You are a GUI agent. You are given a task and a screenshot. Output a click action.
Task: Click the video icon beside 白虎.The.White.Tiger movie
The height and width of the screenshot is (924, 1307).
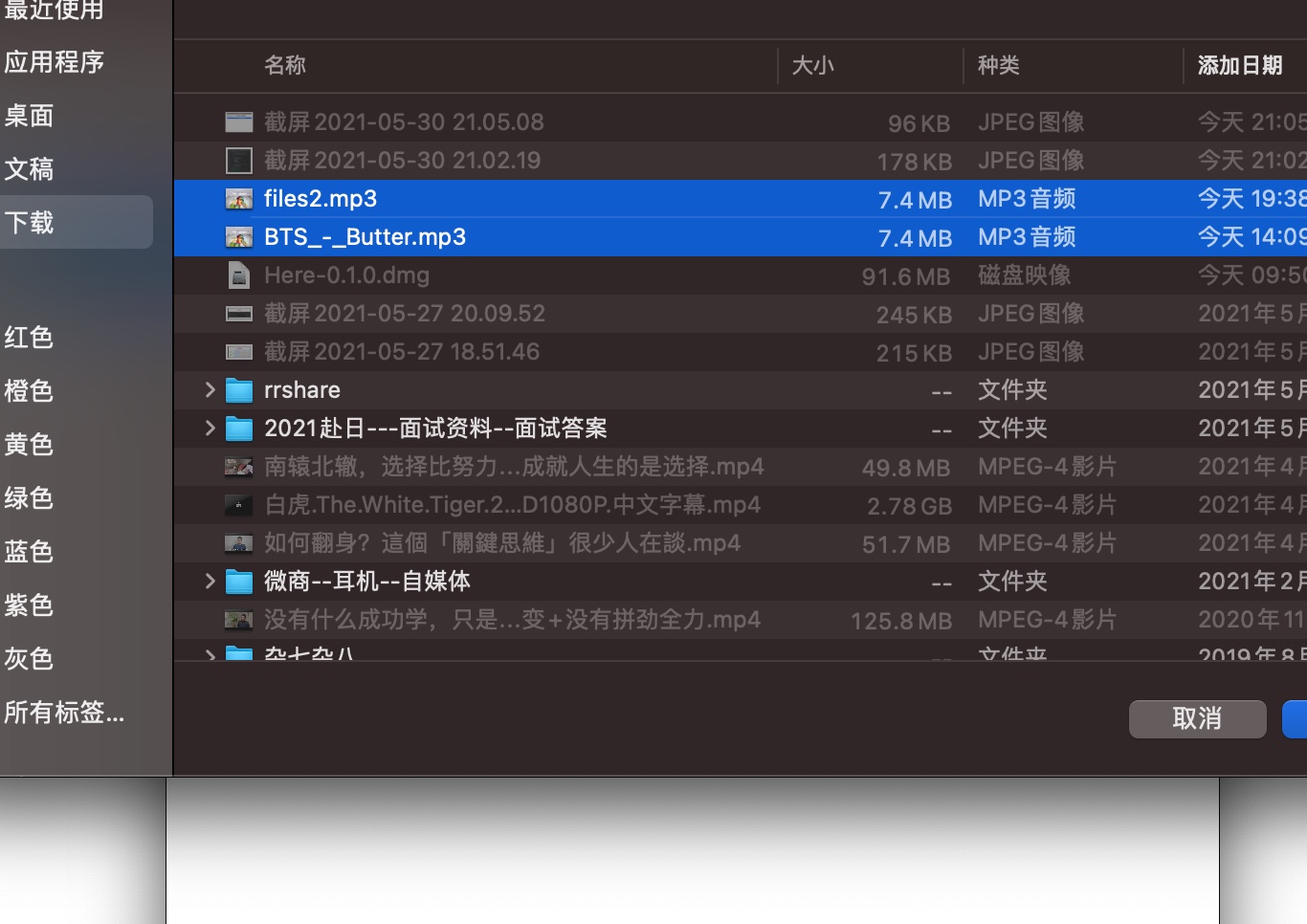(238, 504)
